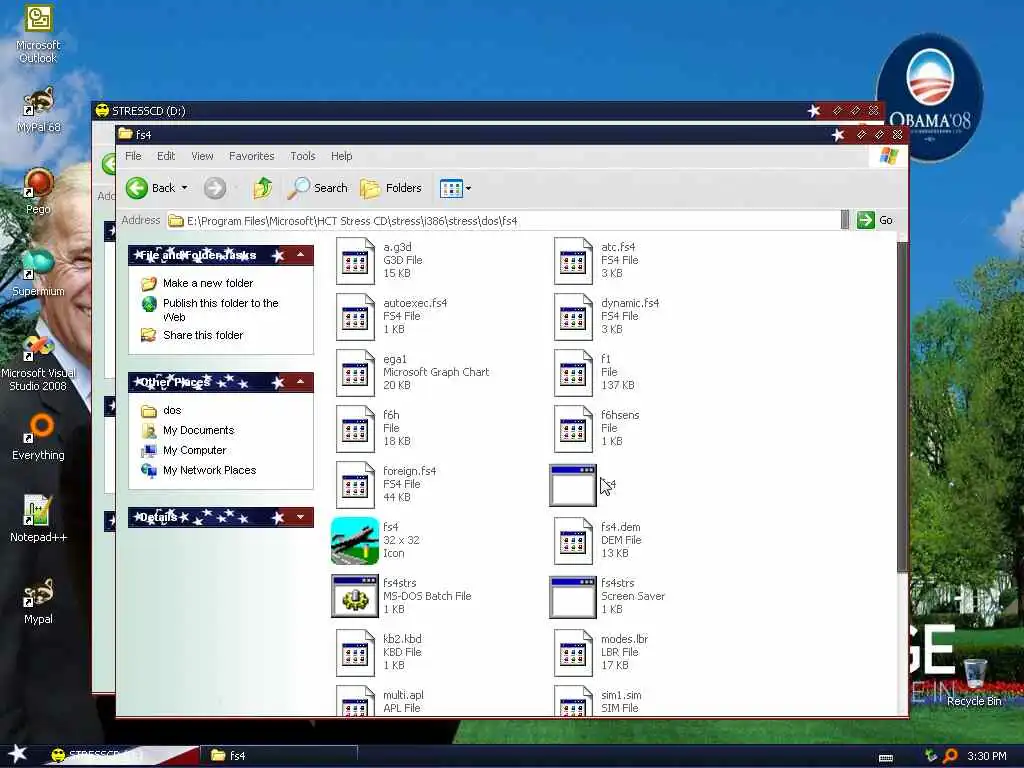This screenshot has height=768, width=1024.
Task: Select the fs4strs MS-DOS Batch File icon
Action: [355, 596]
